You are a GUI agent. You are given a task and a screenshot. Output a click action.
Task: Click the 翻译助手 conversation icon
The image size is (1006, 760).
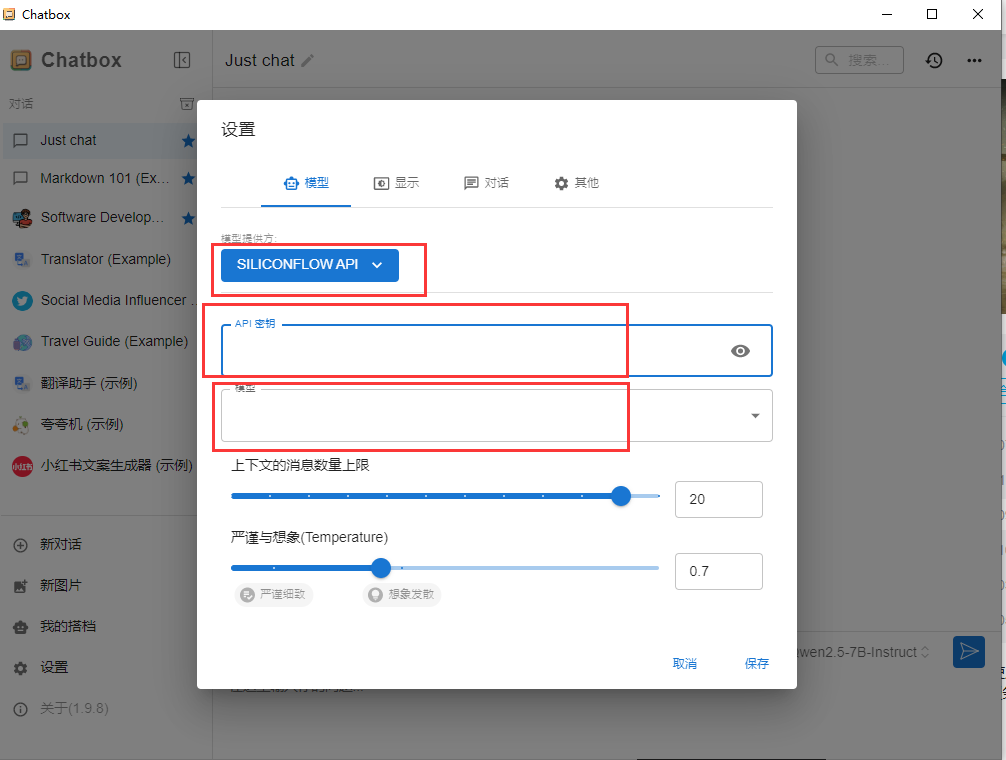tap(22, 384)
